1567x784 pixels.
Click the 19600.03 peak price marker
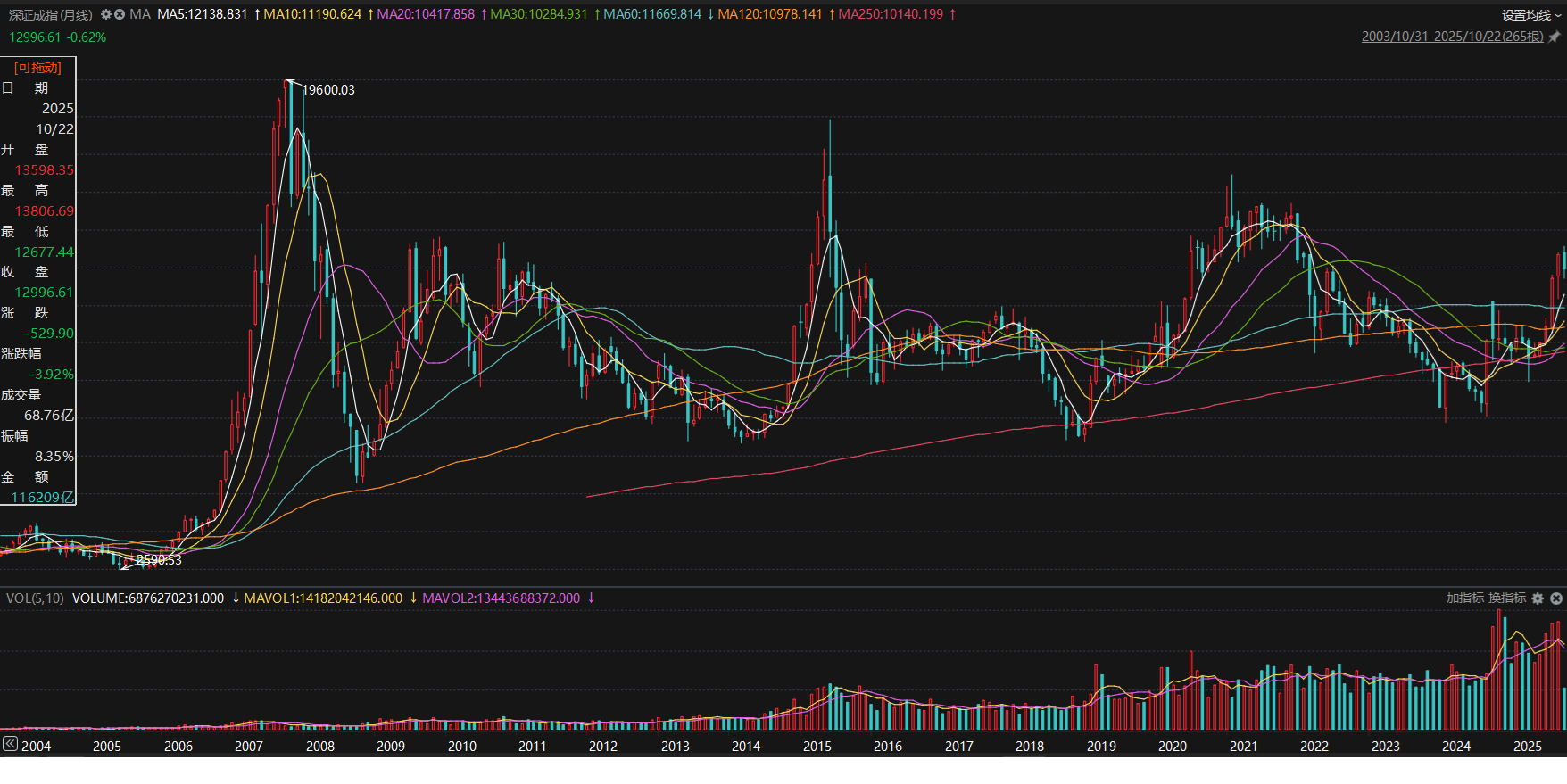(x=328, y=90)
